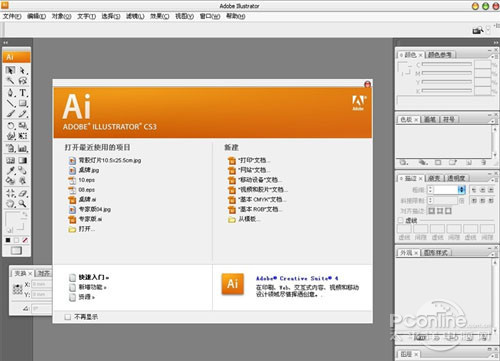Set paint to None (red slash) in toolbox
The width and height of the screenshot is (500, 361).
[25, 240]
